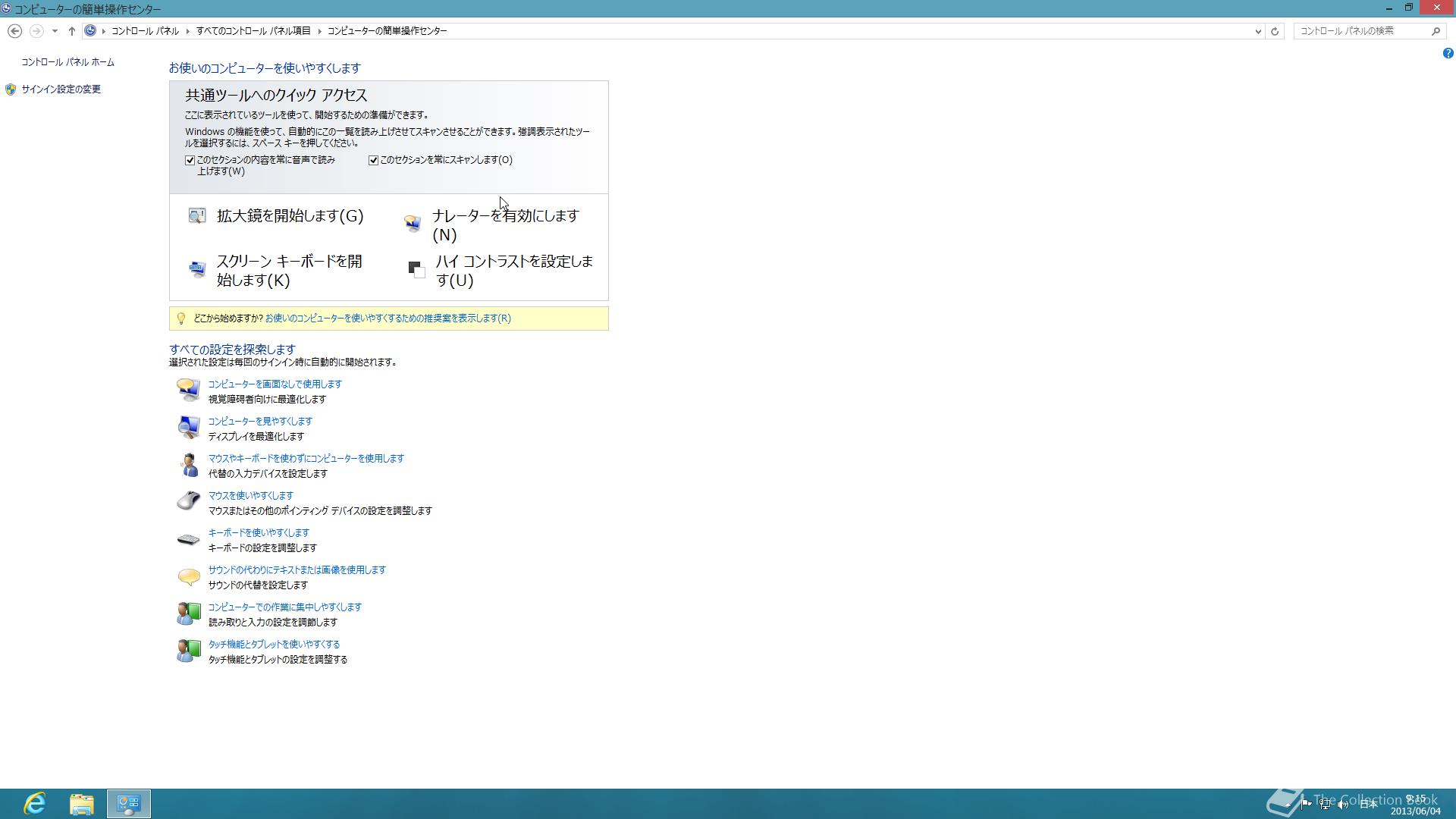Screen dimensions: 1456x819
Task: Uncheck 'このセクションを常にスキャンします' checkbox
Action: 373,160
